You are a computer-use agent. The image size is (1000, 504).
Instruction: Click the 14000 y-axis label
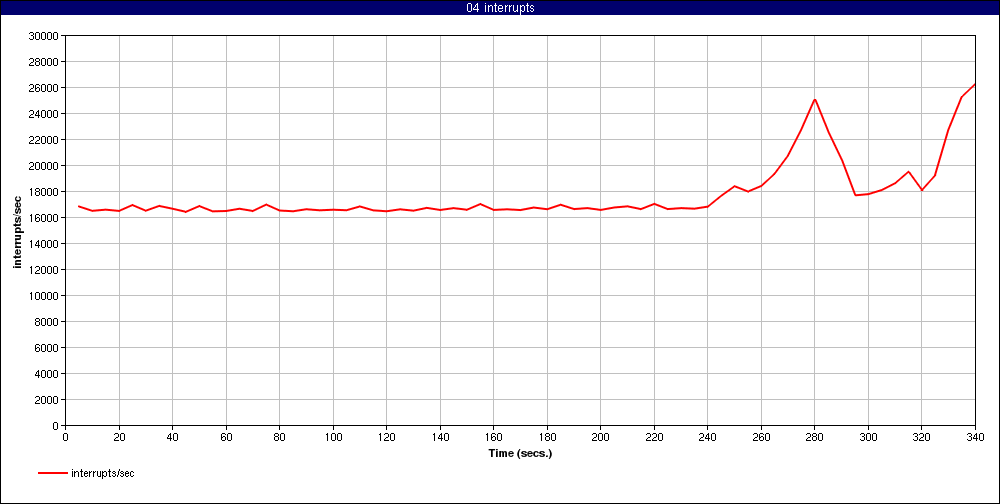click(x=44, y=244)
